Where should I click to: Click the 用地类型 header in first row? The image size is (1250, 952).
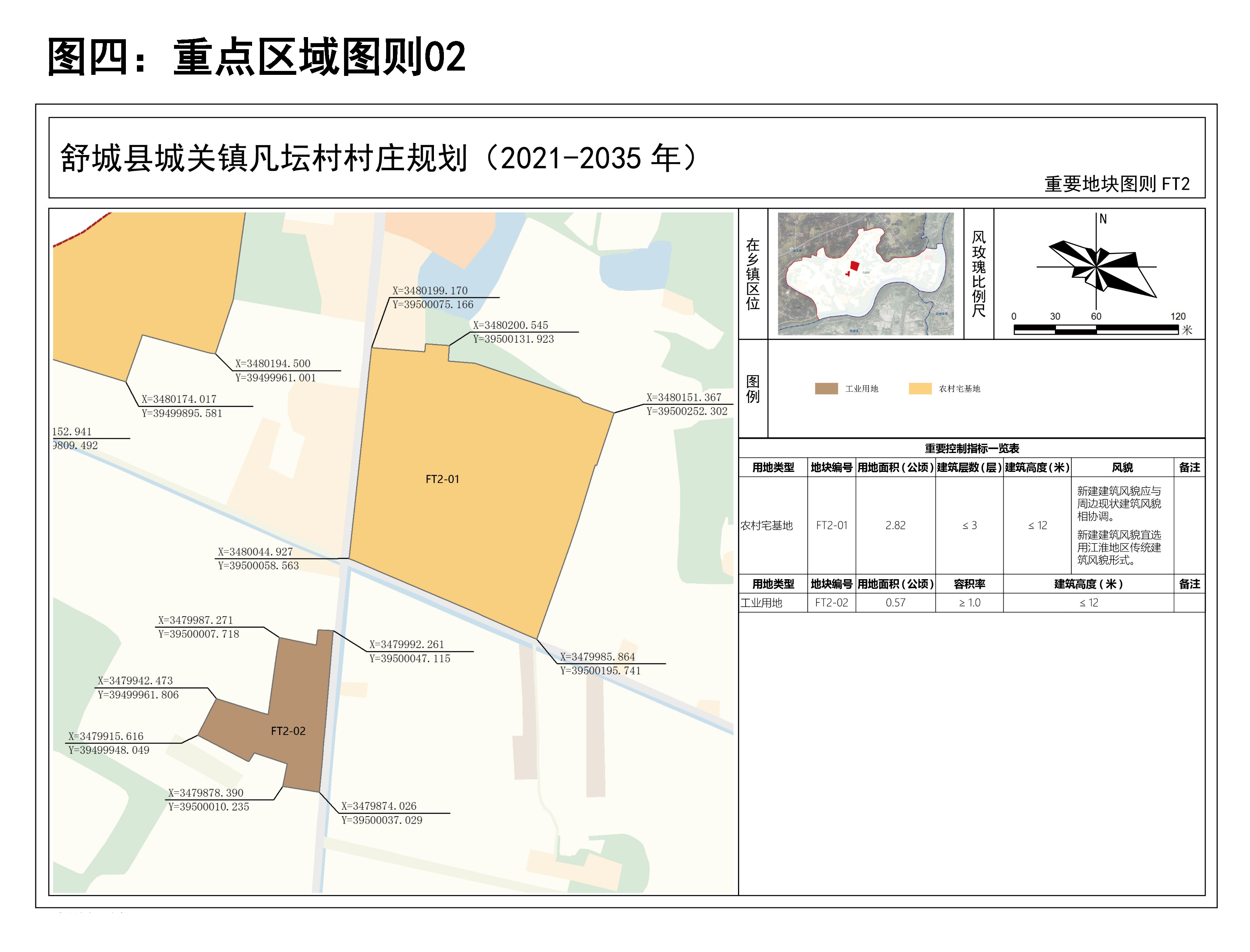point(773,468)
